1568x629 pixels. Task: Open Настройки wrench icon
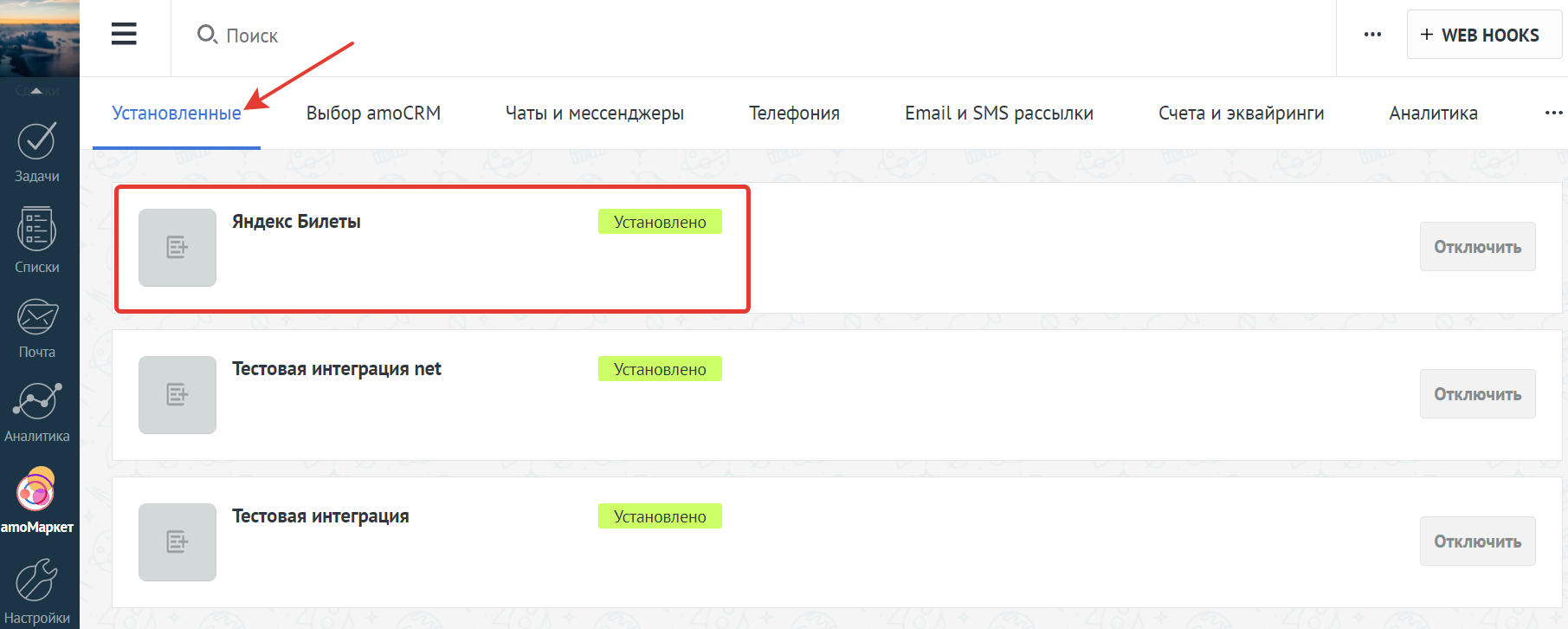(x=36, y=589)
